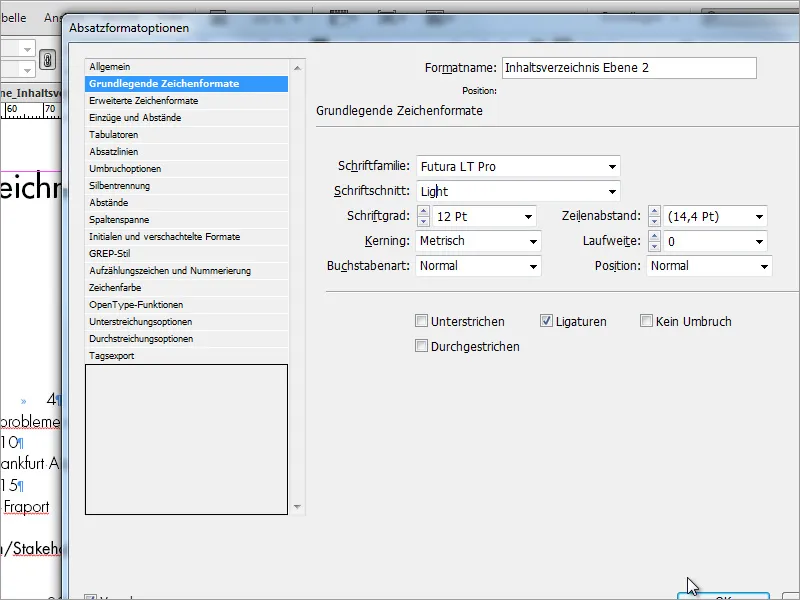Click the chain link icon behind dialog
Screen dimensions: 800x600
click(47, 60)
